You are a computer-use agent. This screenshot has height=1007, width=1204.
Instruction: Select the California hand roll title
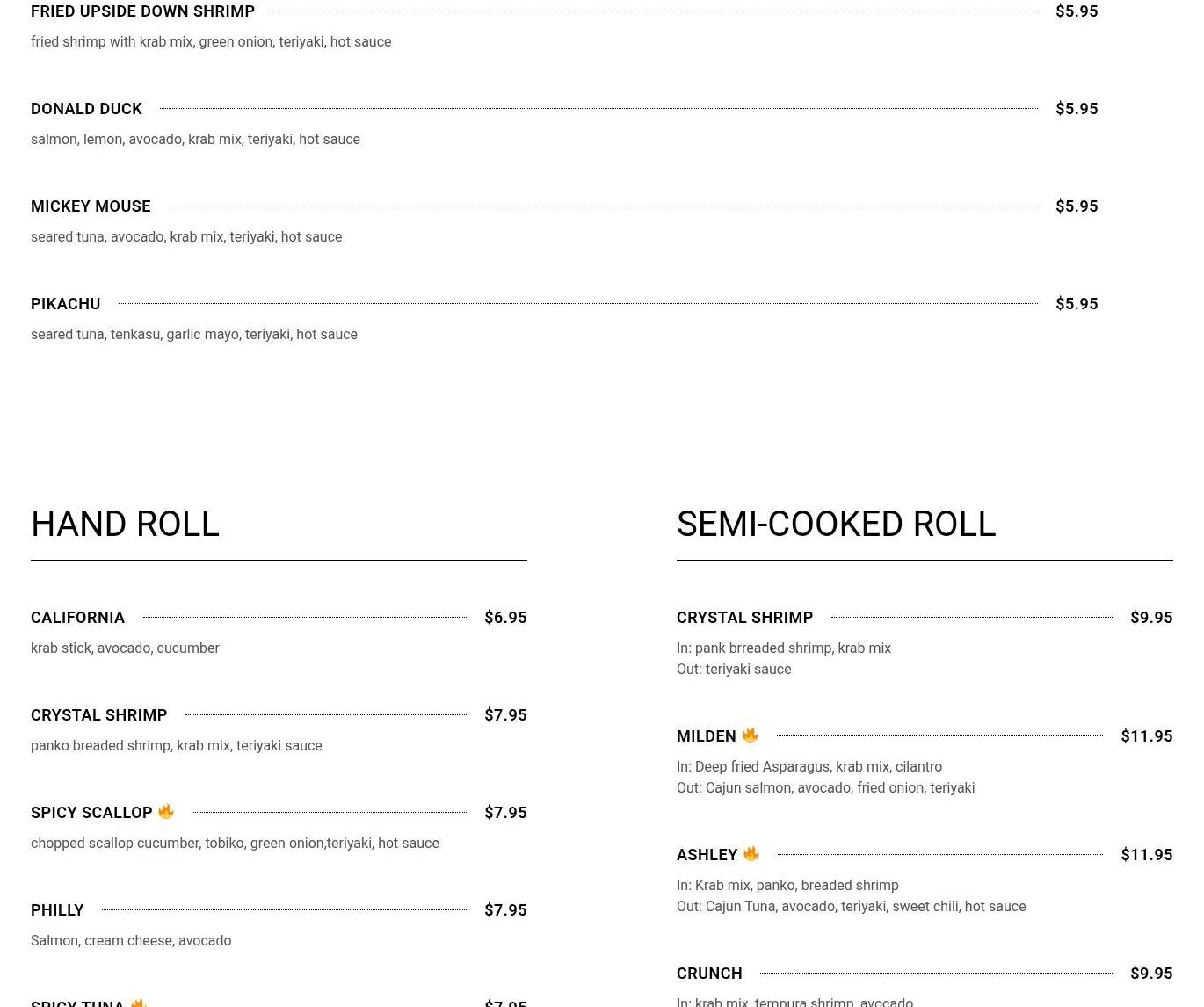(x=77, y=618)
